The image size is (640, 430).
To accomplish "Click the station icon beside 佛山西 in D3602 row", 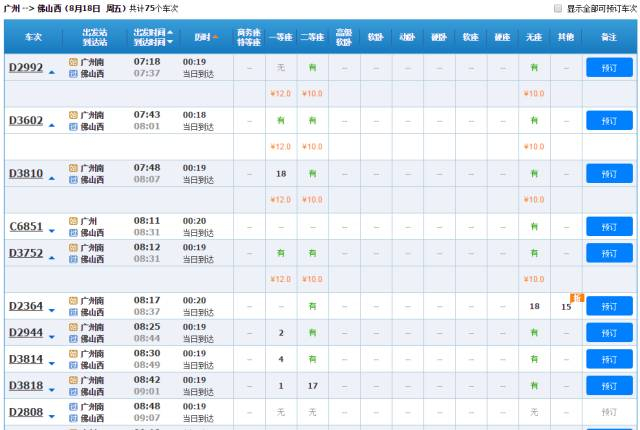I will [73, 127].
